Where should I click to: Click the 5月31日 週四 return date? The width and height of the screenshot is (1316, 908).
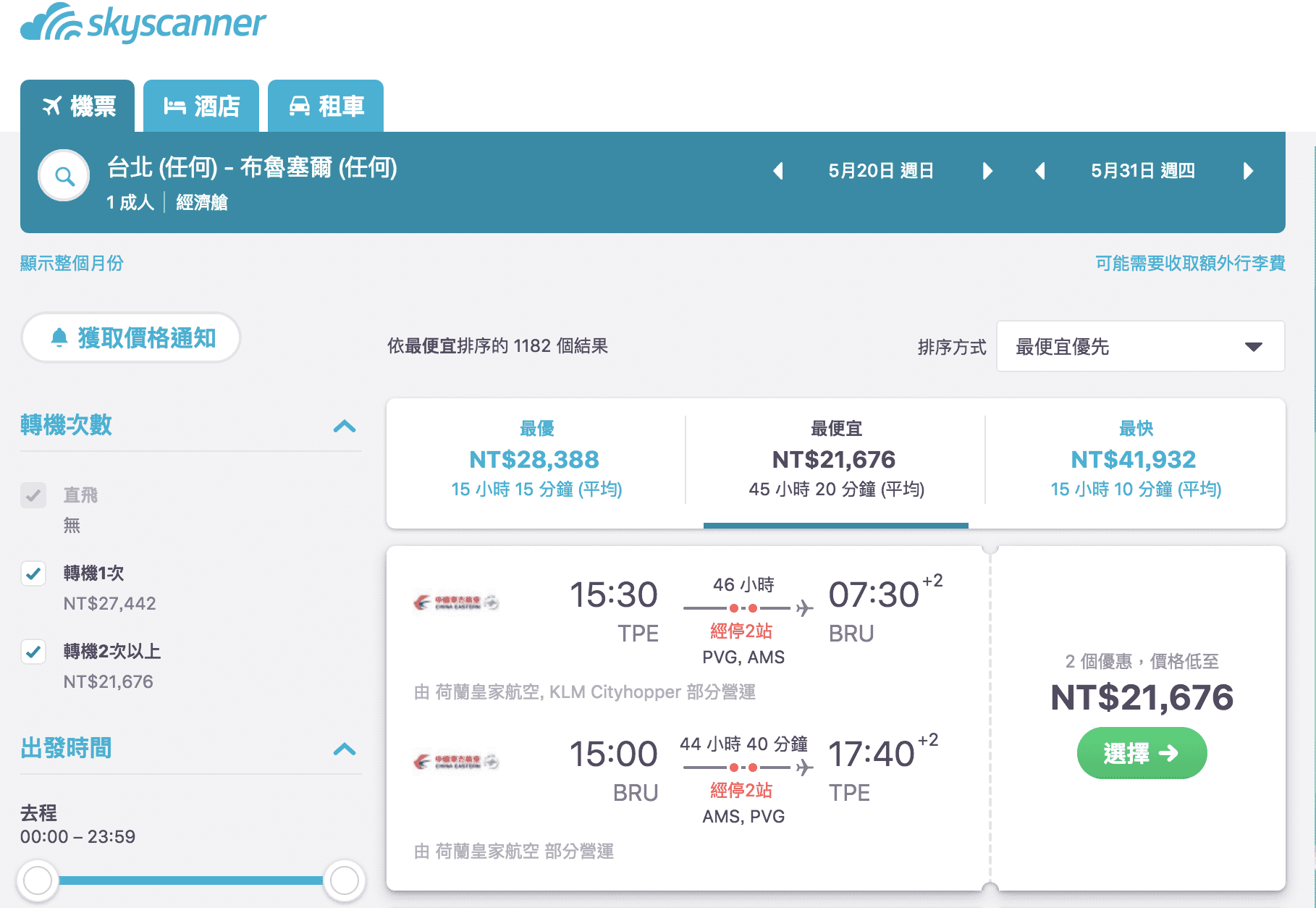click(x=1143, y=171)
